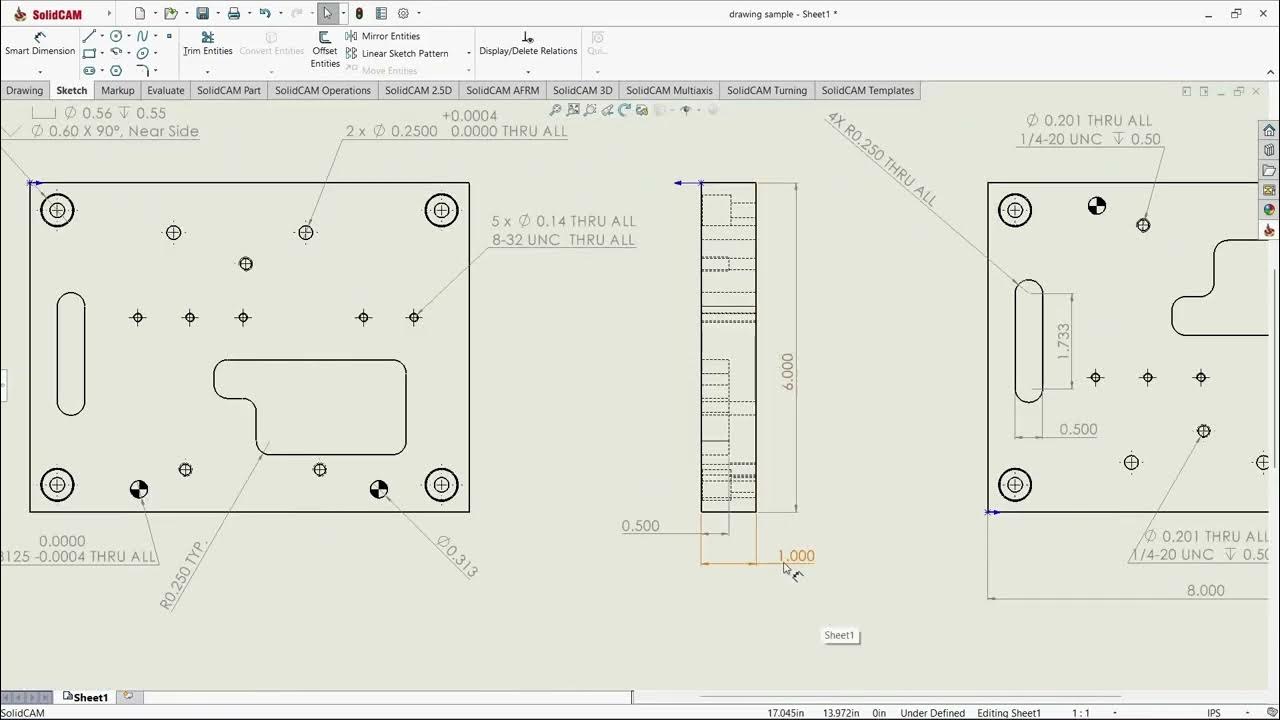Switch to the Drawing tab
This screenshot has width=1280, height=720.
click(x=25, y=90)
